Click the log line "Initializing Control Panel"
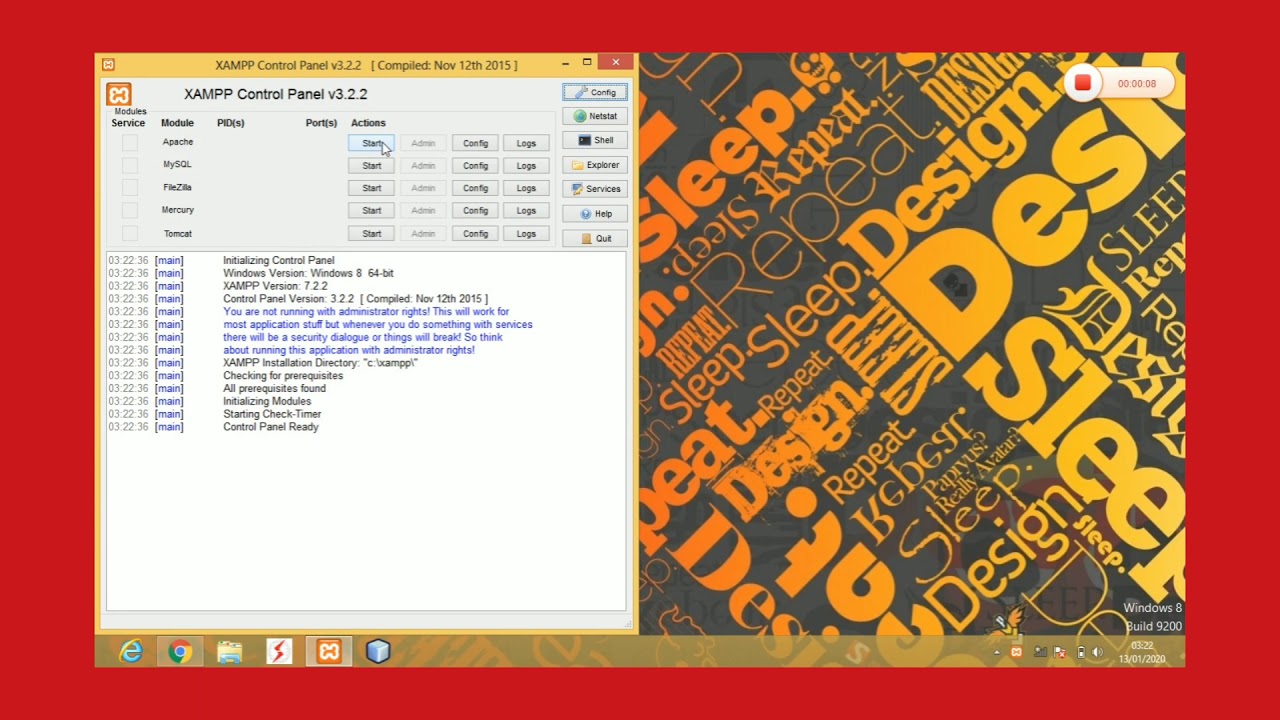The image size is (1280, 720). click(279, 260)
